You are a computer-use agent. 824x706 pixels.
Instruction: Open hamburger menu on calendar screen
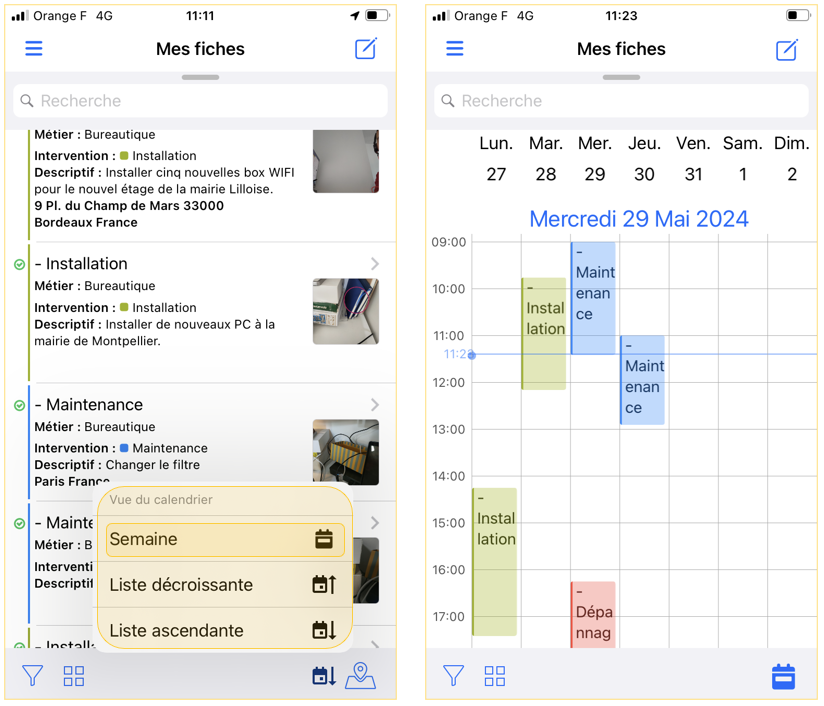pyautogui.click(x=455, y=49)
